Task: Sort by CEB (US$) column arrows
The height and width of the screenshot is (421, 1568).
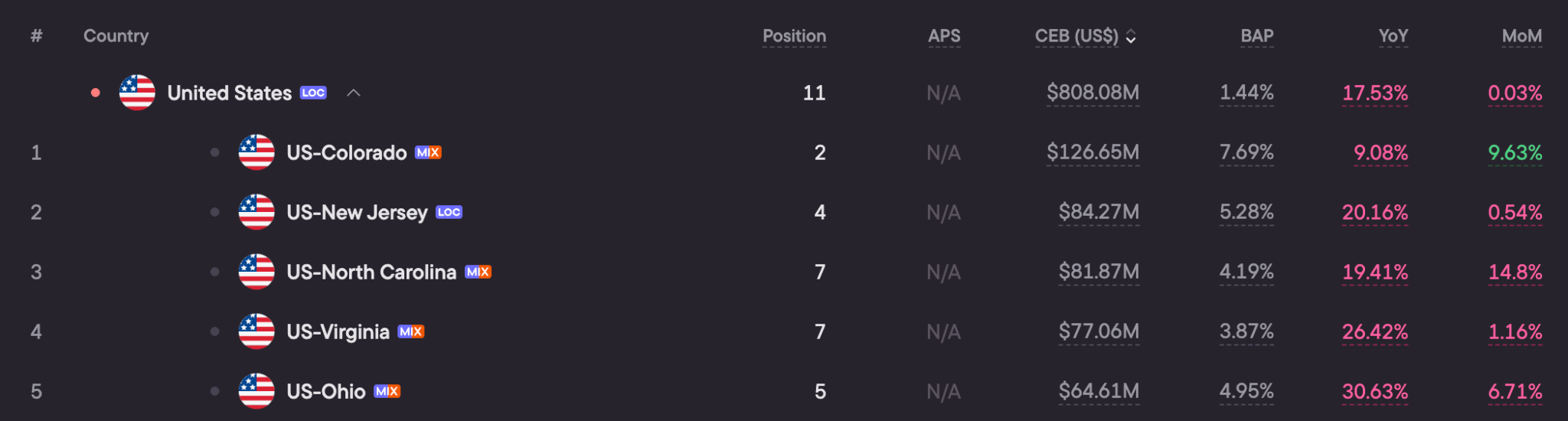Action: click(x=1131, y=36)
